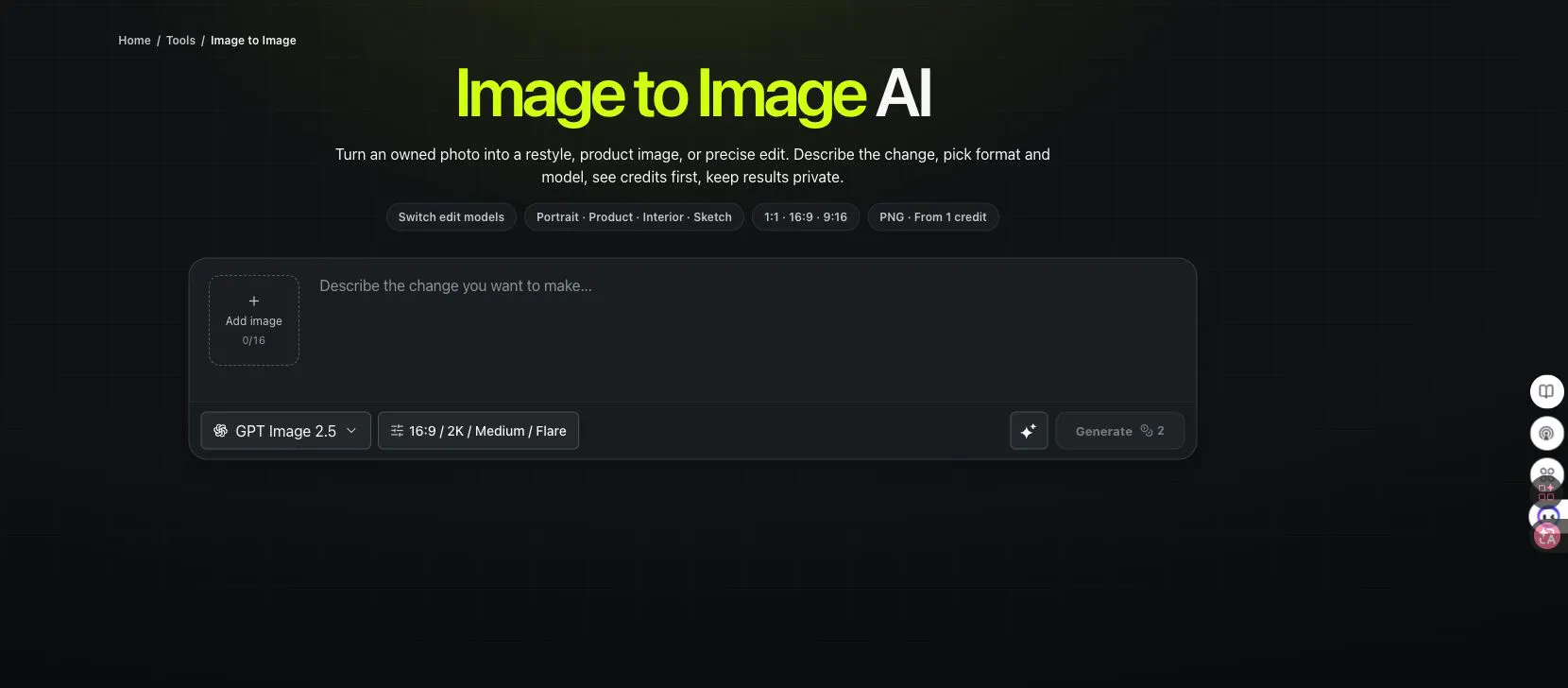Click the OpenAI logo next to GPT Image 2.5

[x=221, y=431]
